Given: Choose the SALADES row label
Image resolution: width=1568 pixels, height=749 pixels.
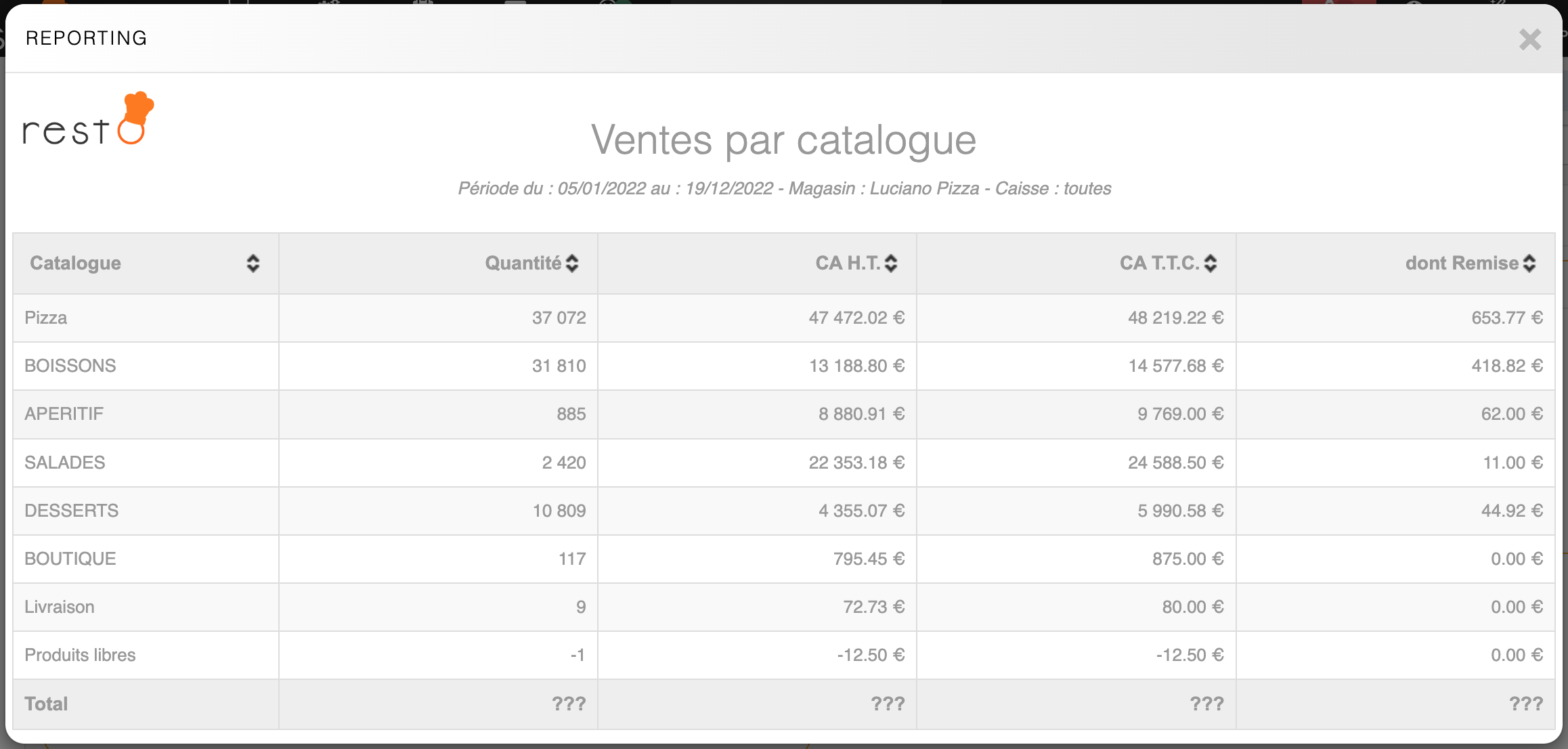Looking at the screenshot, I should [x=65, y=463].
